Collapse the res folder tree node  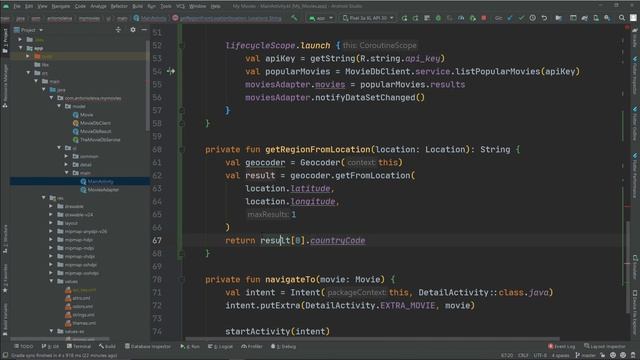click(44, 198)
